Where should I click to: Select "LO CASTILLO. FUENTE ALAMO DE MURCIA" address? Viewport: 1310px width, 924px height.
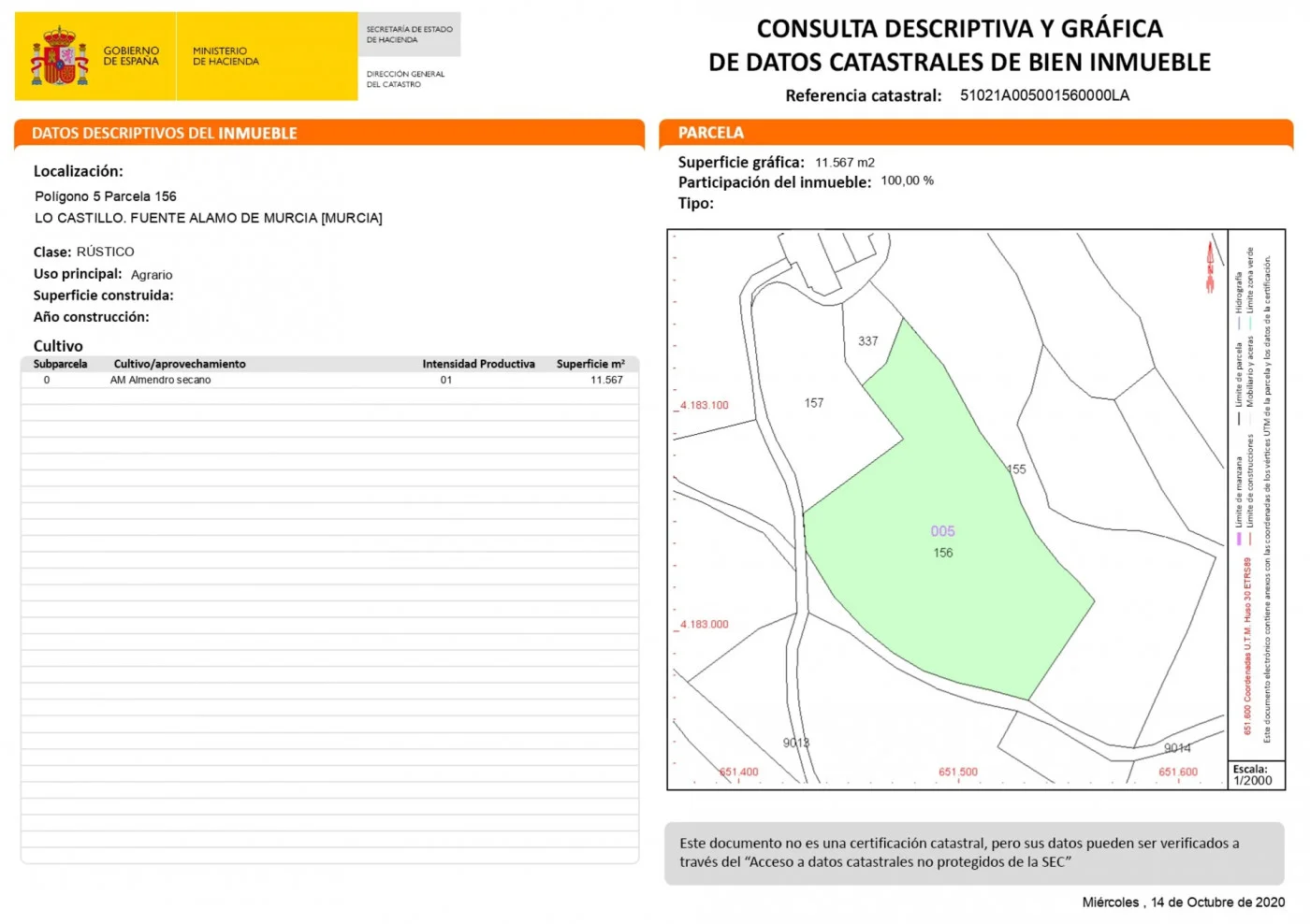(x=209, y=218)
